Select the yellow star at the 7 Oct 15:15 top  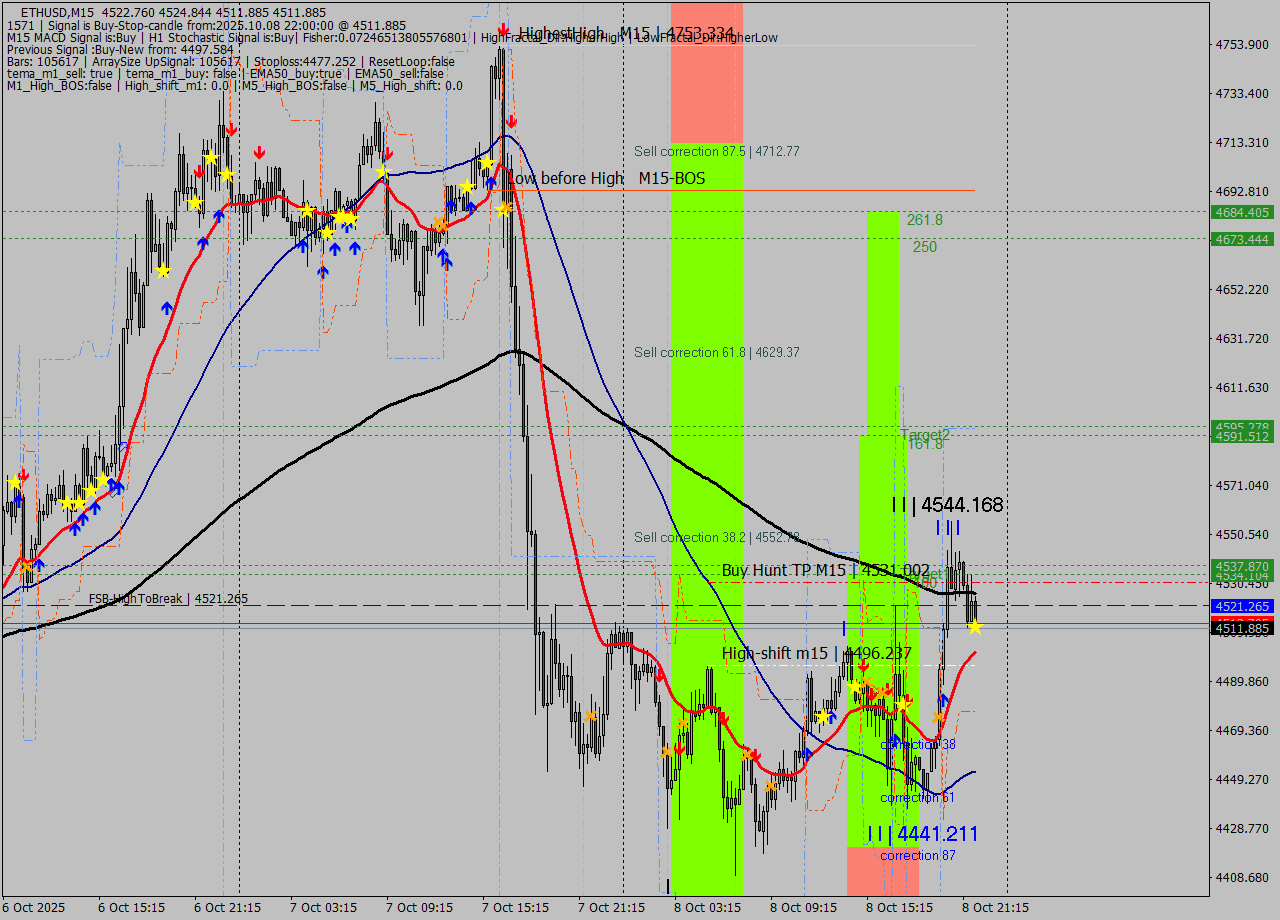click(488, 162)
